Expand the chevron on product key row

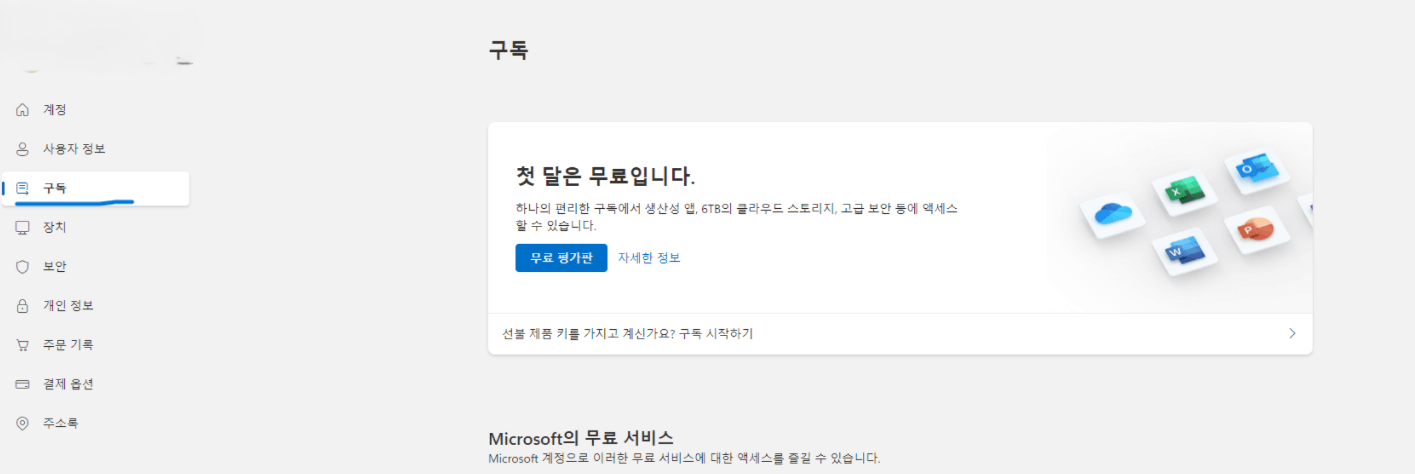click(x=1292, y=334)
